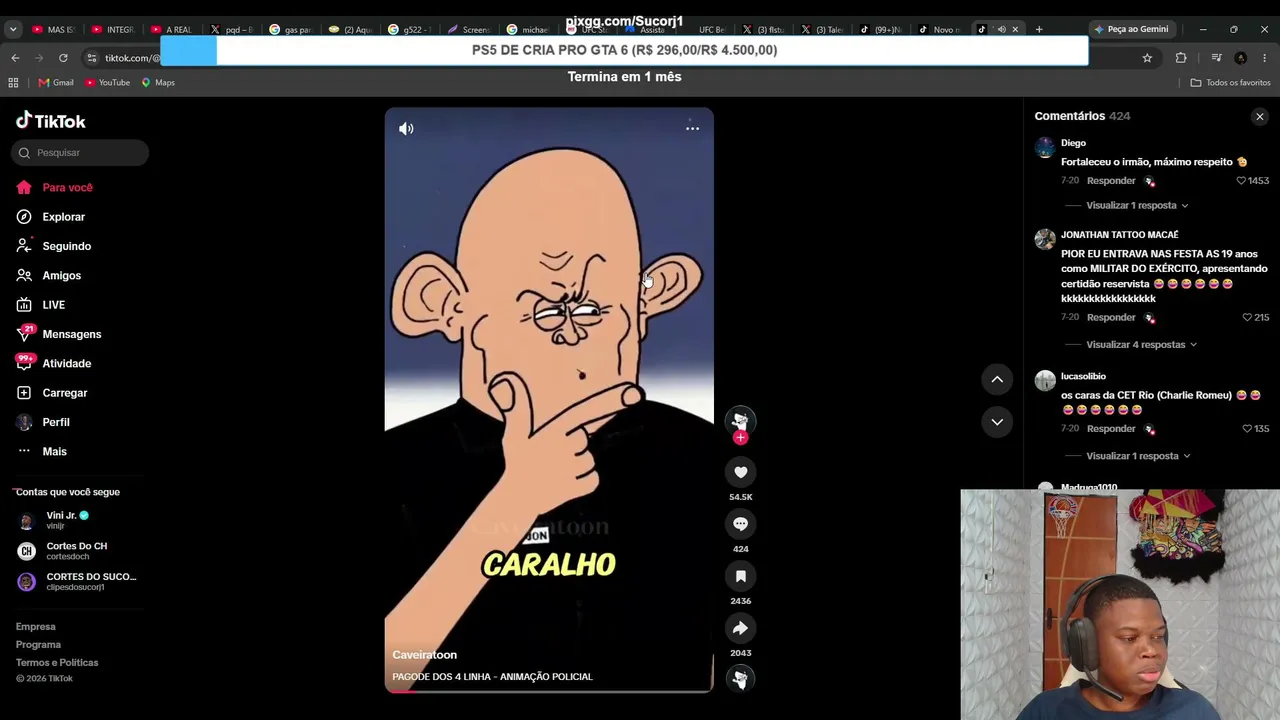
Task: Reply to JONATHAN TATTOO MACAÉ's comment
Action: (1111, 318)
